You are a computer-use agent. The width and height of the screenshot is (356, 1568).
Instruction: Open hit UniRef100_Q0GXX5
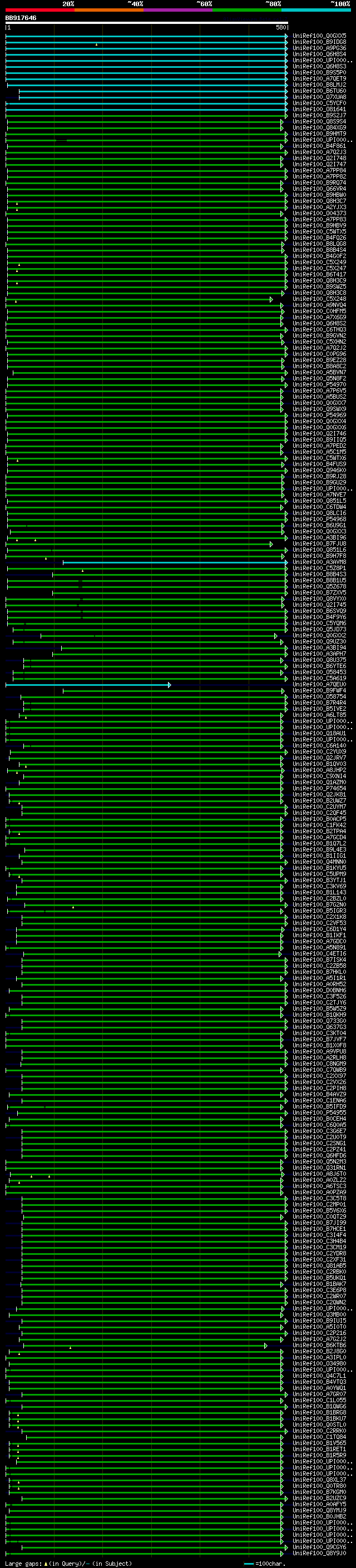[x=319, y=36]
